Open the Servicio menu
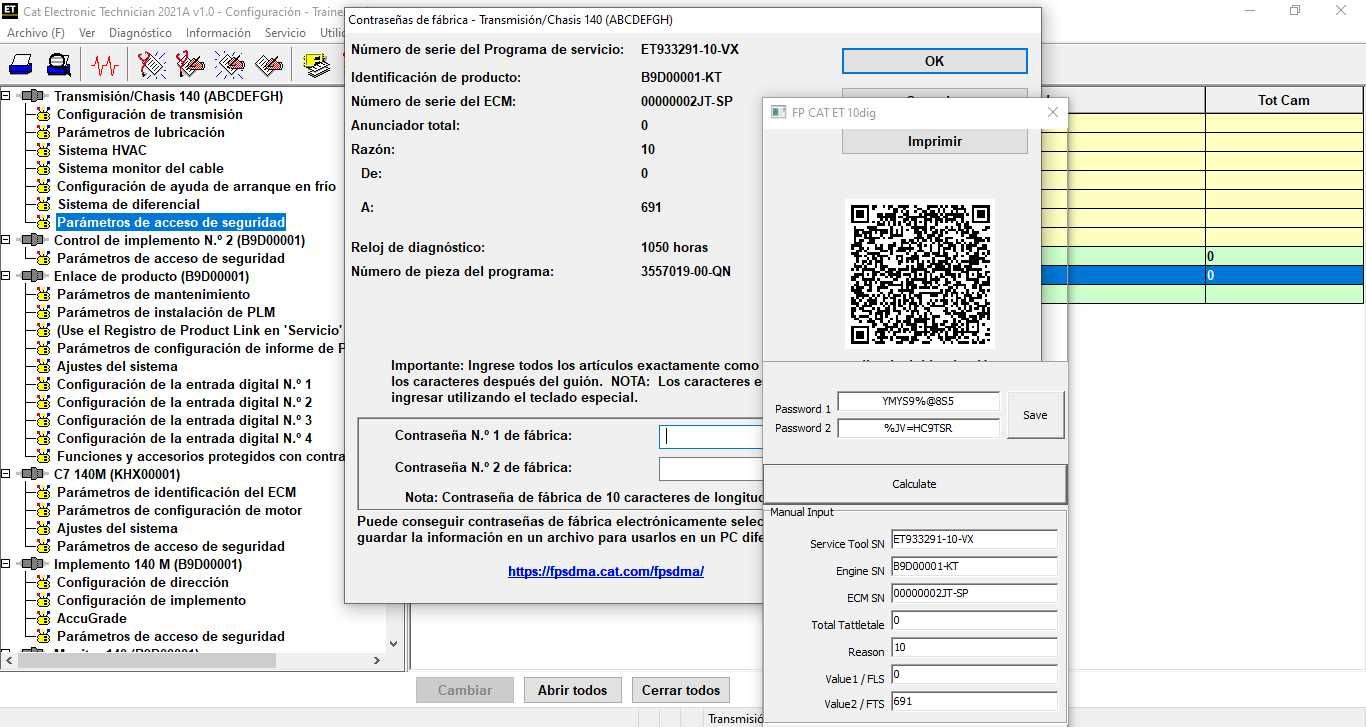The height and width of the screenshot is (727, 1366). [x=285, y=32]
